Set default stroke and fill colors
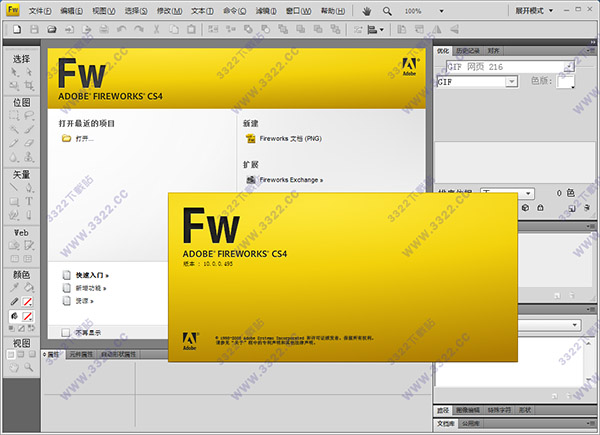This screenshot has width=600, height=435. coord(11,328)
